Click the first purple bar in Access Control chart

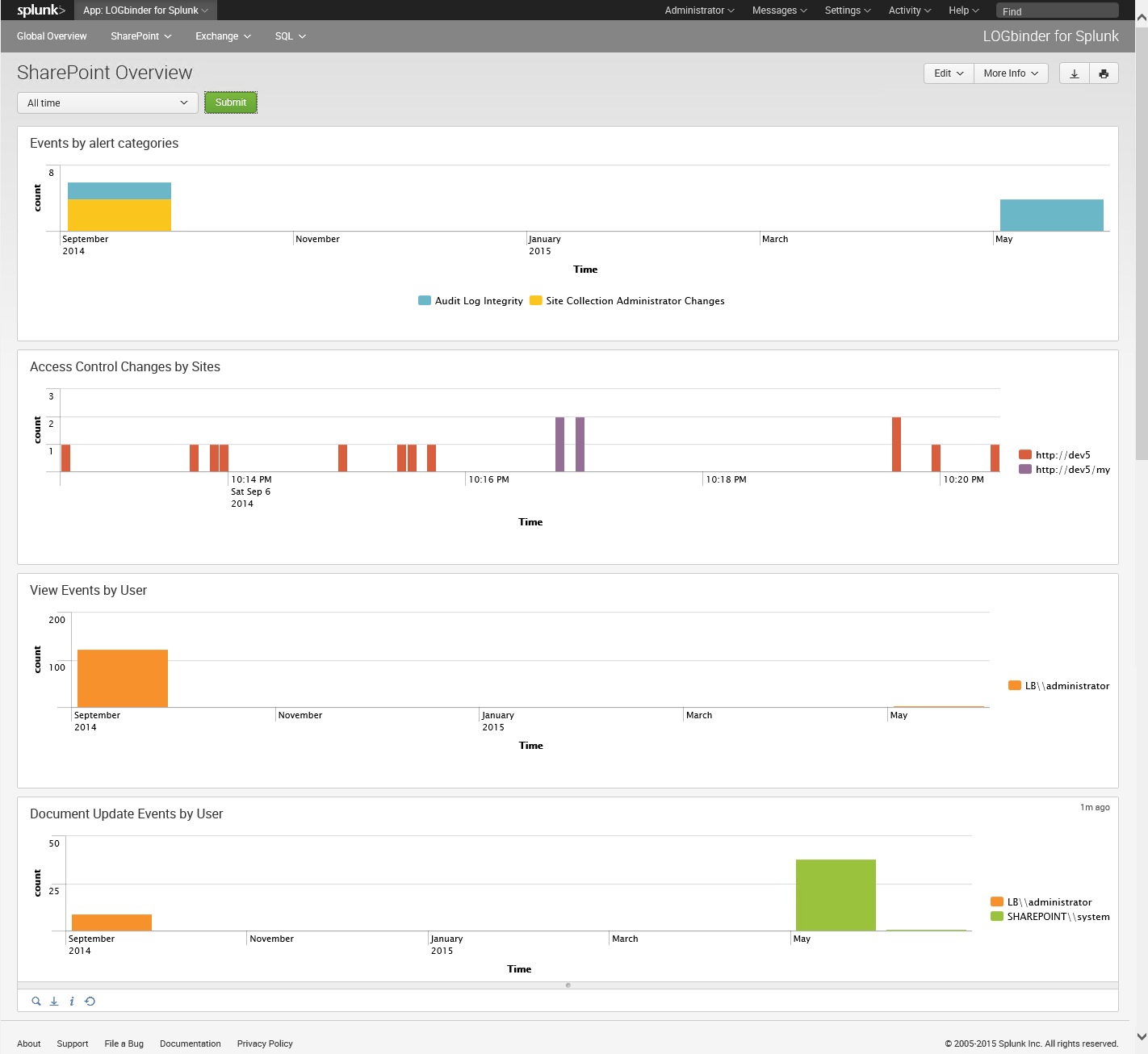click(560, 444)
